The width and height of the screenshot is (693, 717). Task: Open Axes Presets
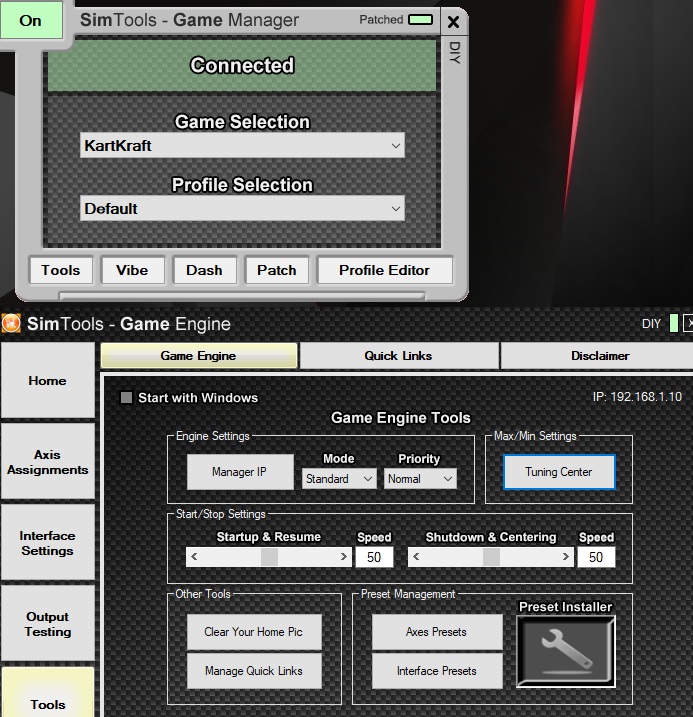[437, 632]
